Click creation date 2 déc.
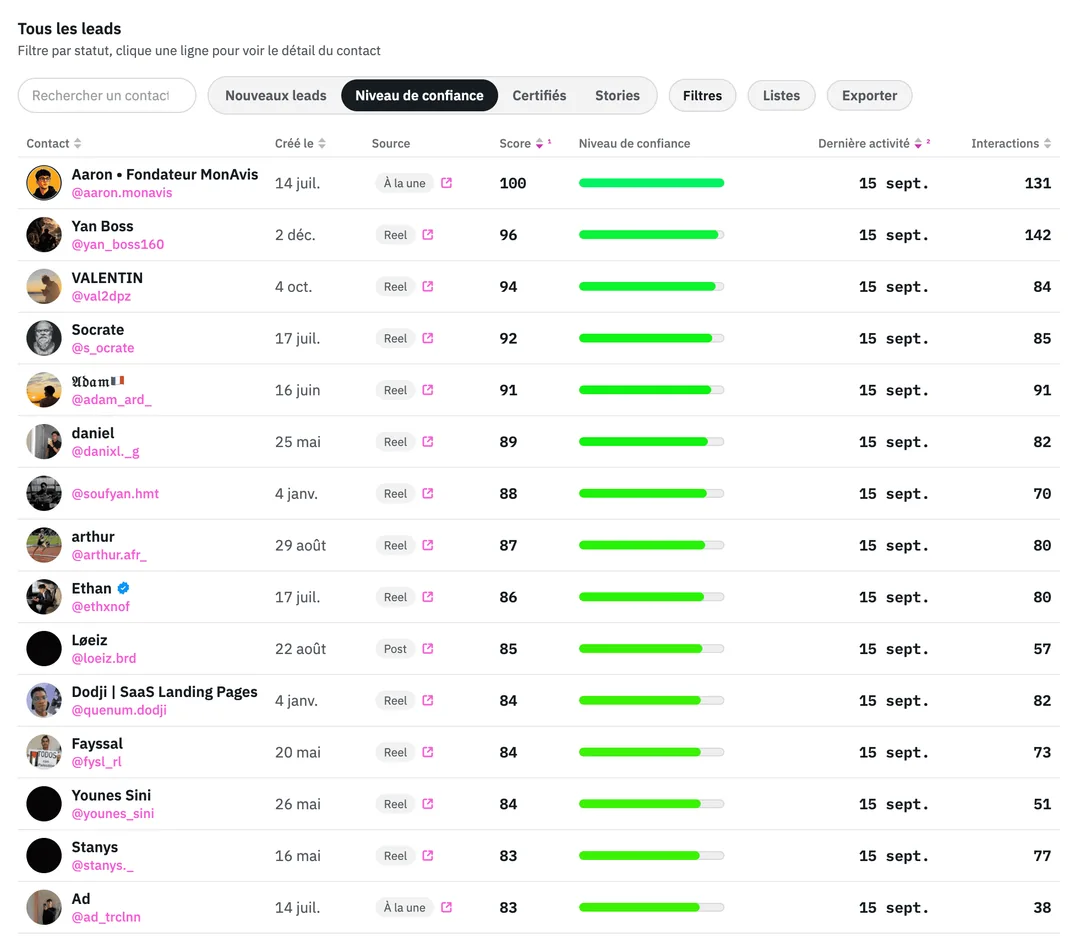 point(295,235)
